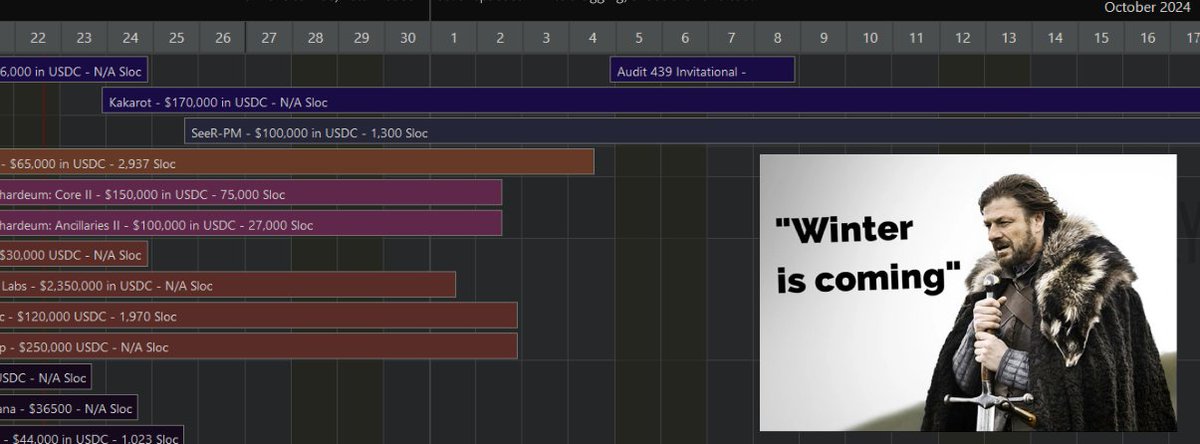Select day 26 in the date header
This screenshot has width=1200, height=444.
pos(222,38)
